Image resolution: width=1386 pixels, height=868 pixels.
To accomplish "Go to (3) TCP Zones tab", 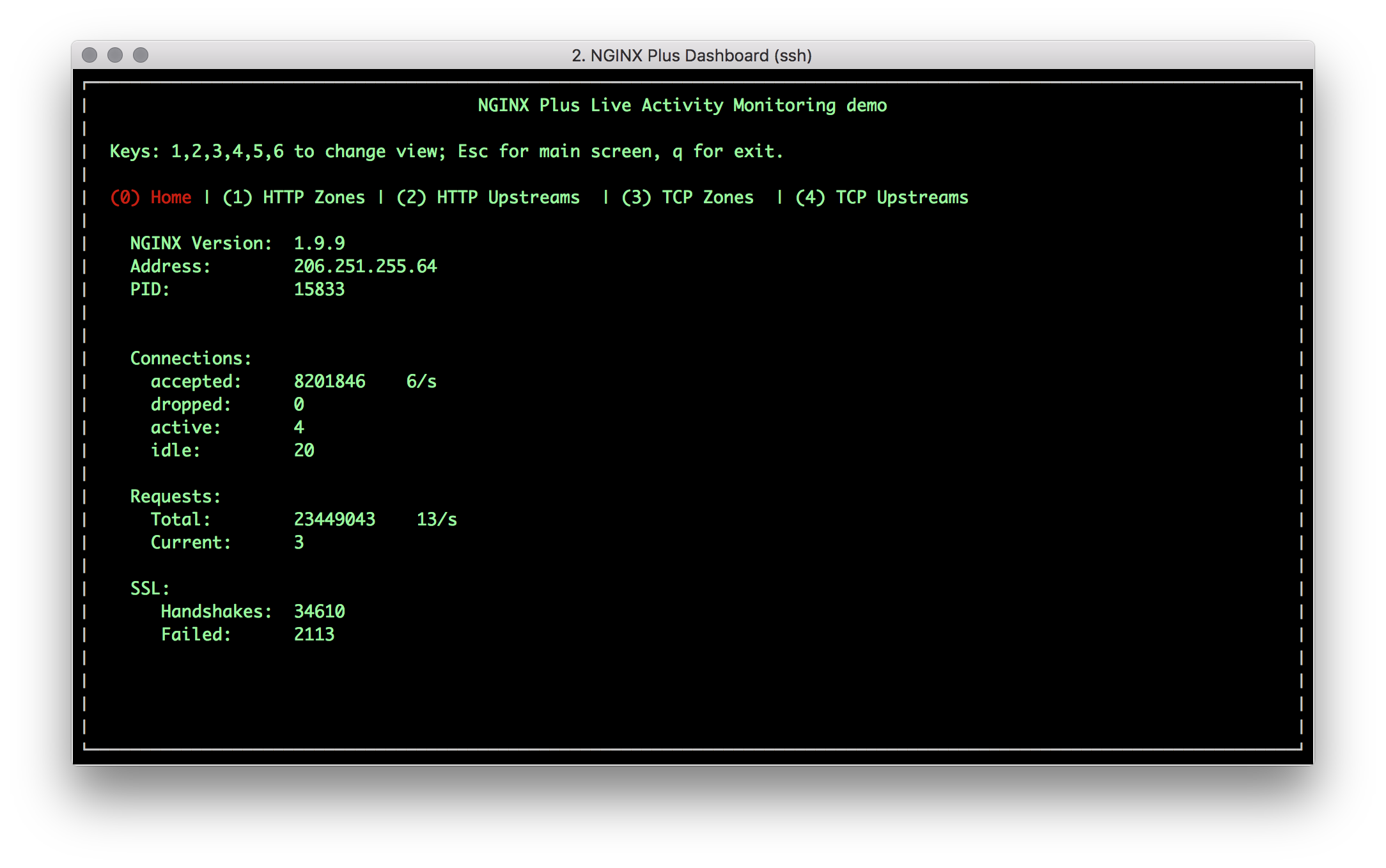I will (x=687, y=198).
